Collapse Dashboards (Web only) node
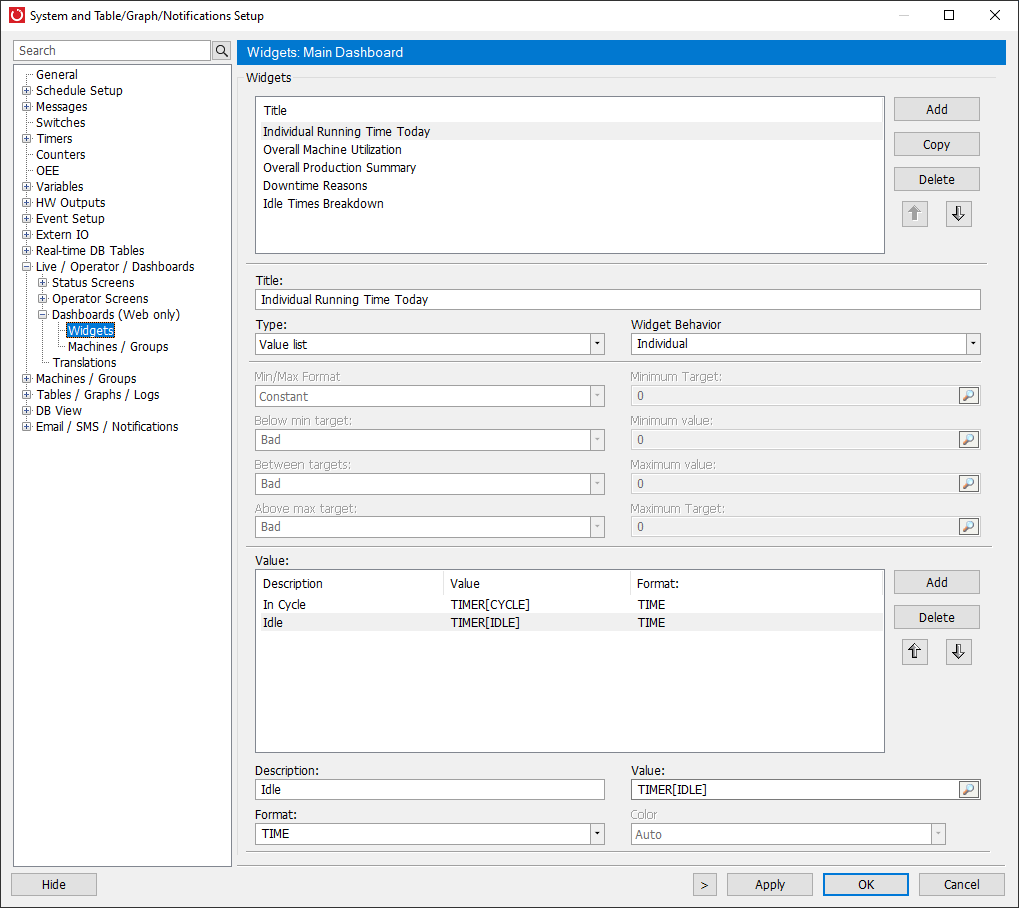This screenshot has width=1019, height=908. [42, 315]
